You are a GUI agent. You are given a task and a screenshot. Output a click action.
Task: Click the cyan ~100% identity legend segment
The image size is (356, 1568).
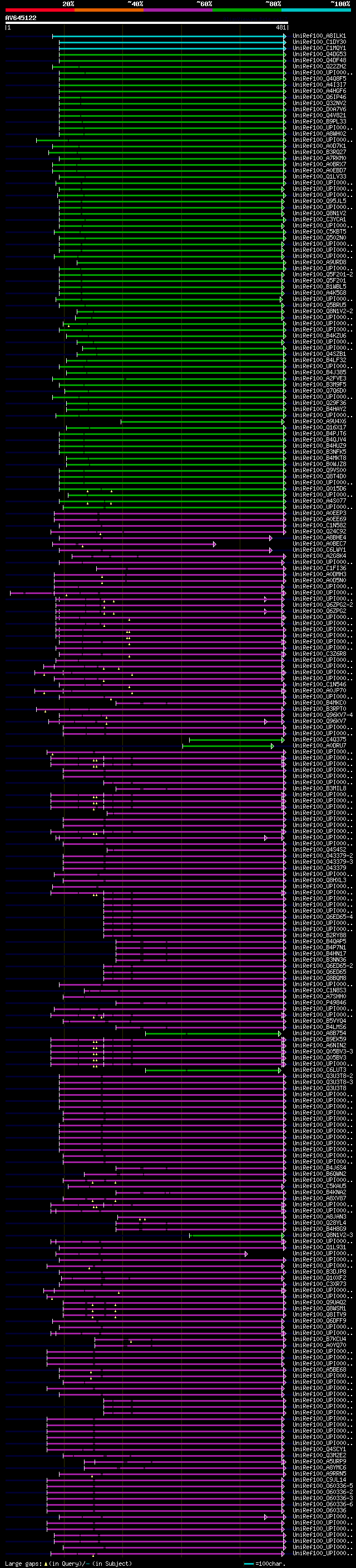316,10
